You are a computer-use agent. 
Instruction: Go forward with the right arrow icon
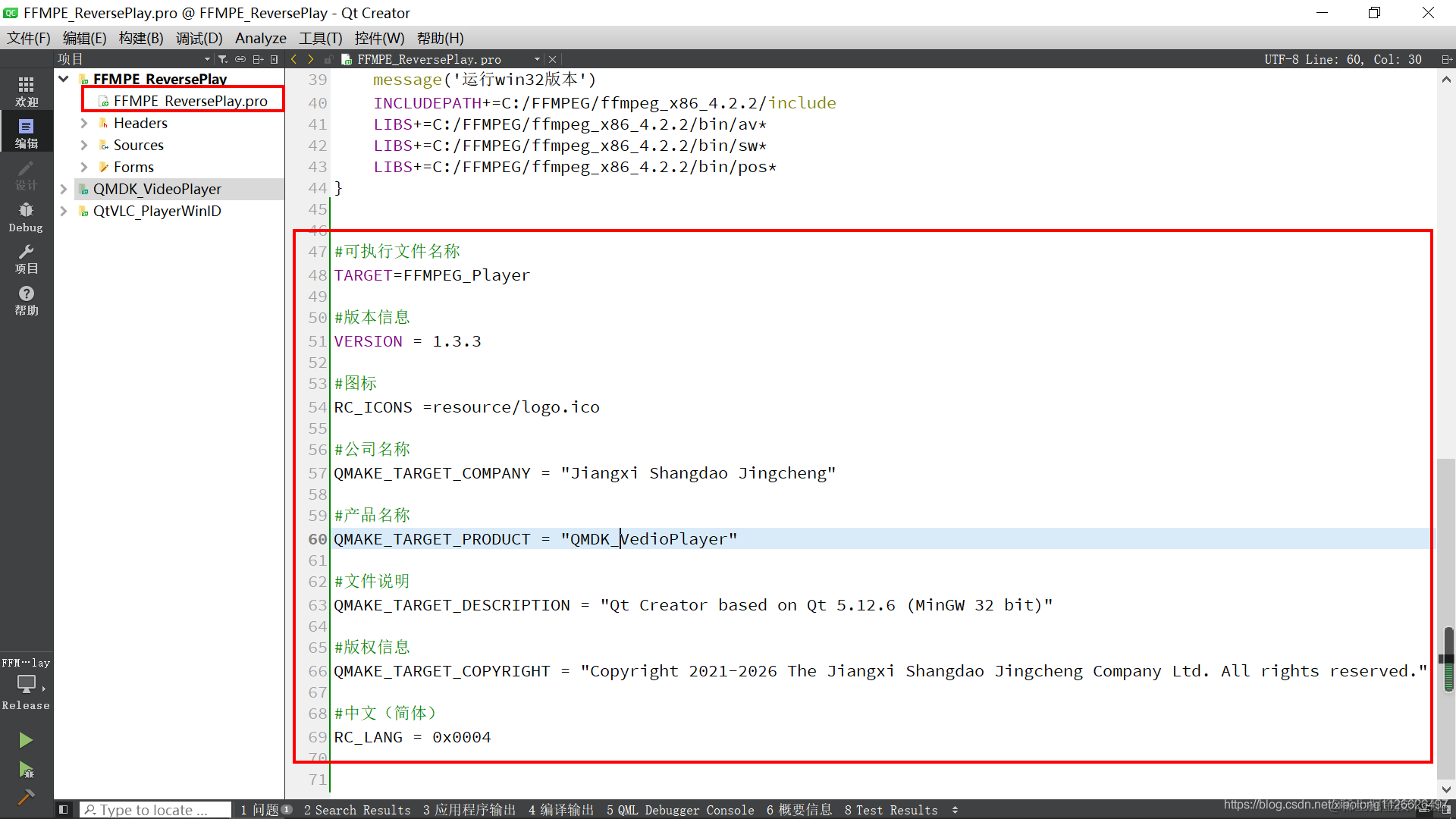pos(311,59)
